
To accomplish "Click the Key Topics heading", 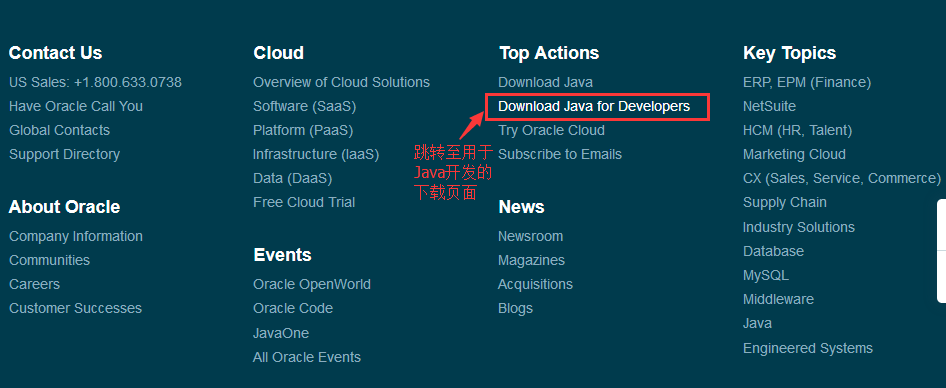I will pos(790,53).
